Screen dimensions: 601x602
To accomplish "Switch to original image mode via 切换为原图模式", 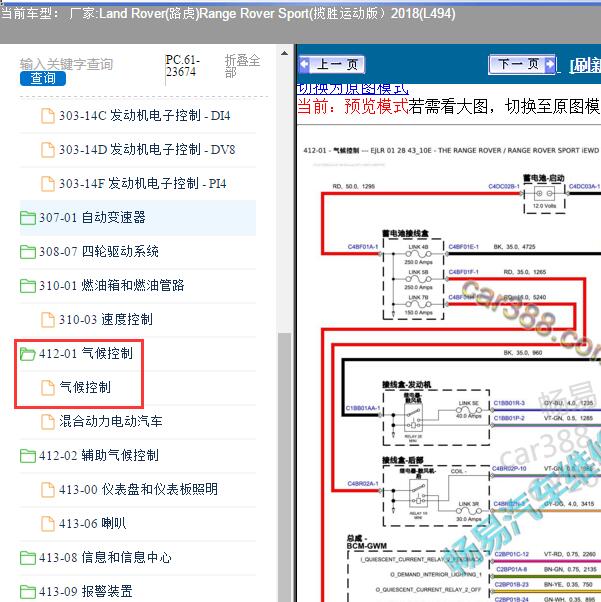I will coord(353,89).
